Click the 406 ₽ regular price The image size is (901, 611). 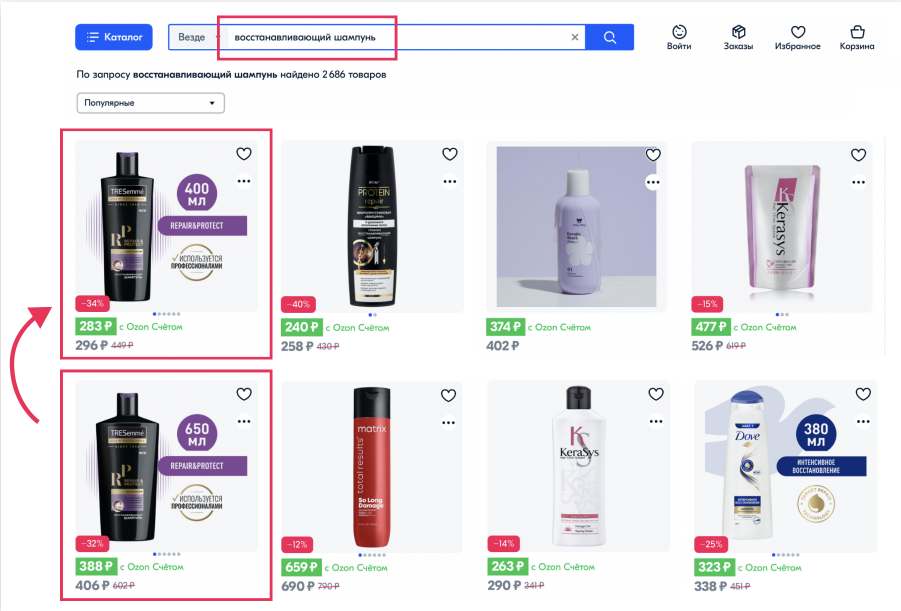pyautogui.click(x=92, y=586)
